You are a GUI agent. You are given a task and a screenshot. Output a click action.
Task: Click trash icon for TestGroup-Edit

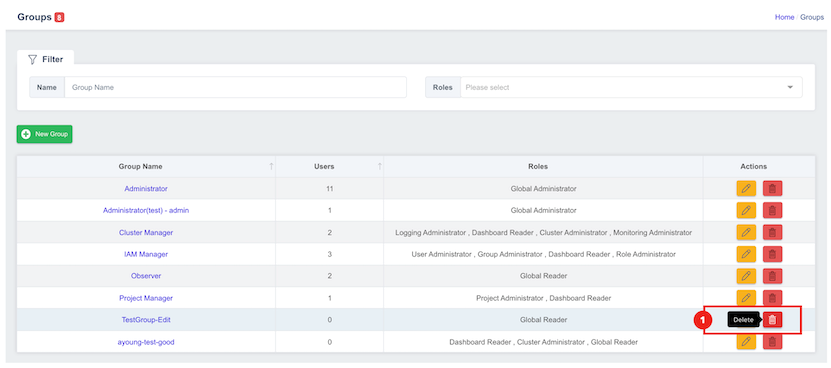click(772, 320)
